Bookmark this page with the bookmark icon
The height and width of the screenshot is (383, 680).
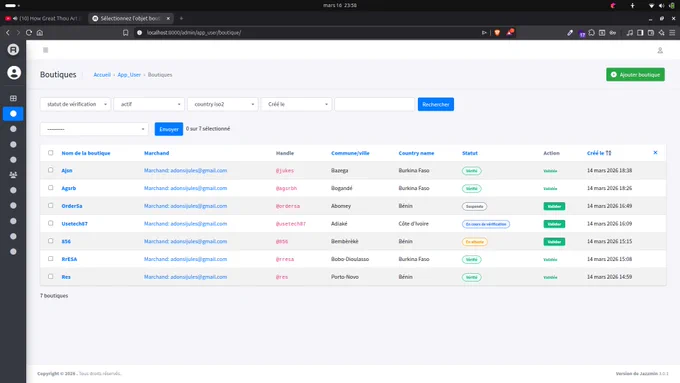pyautogui.click(x=126, y=33)
